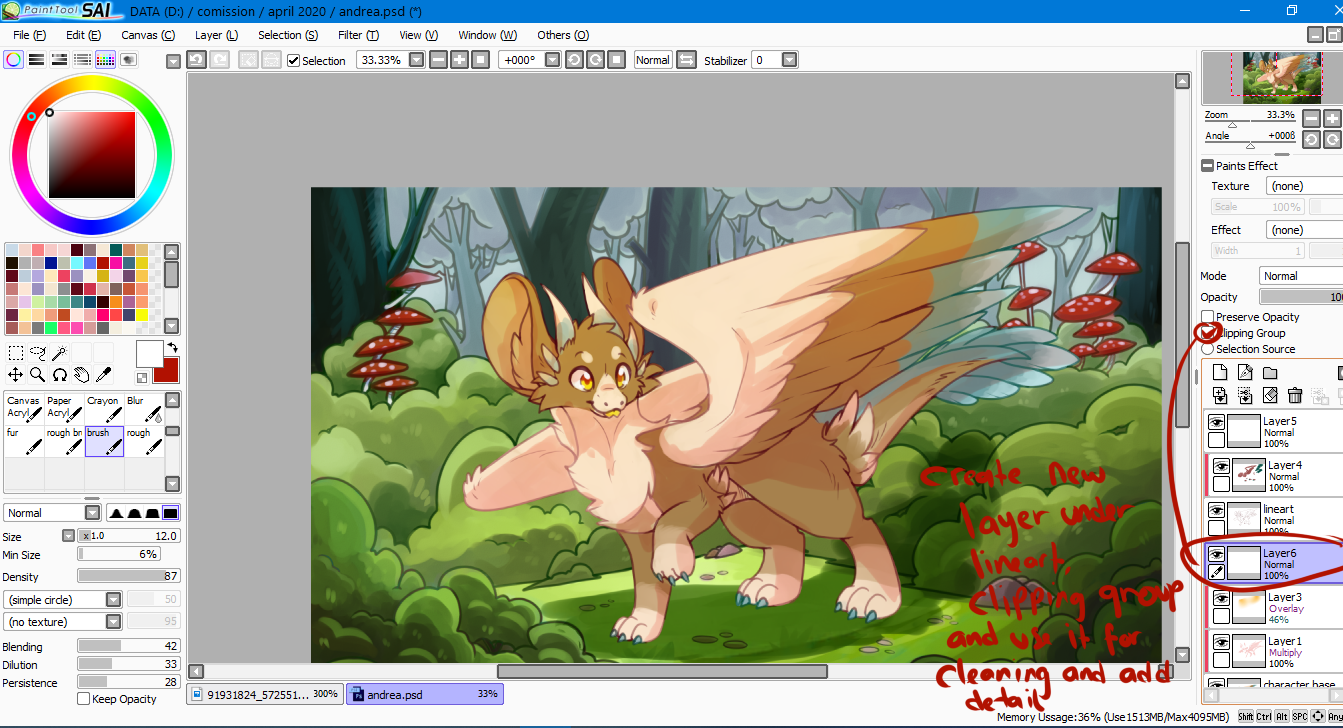Show the color wheel panel
This screenshot has height=728, width=1343.
13,60
